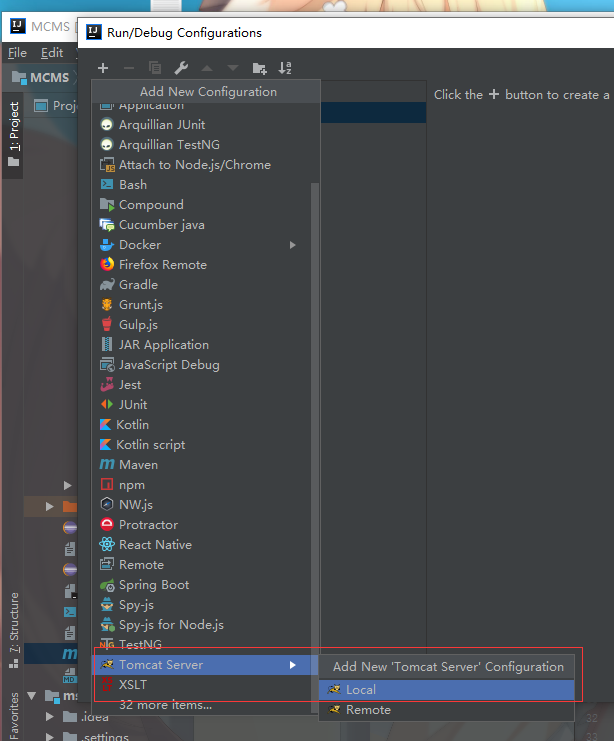Select Spring Boot configuration

[x=202, y=585]
